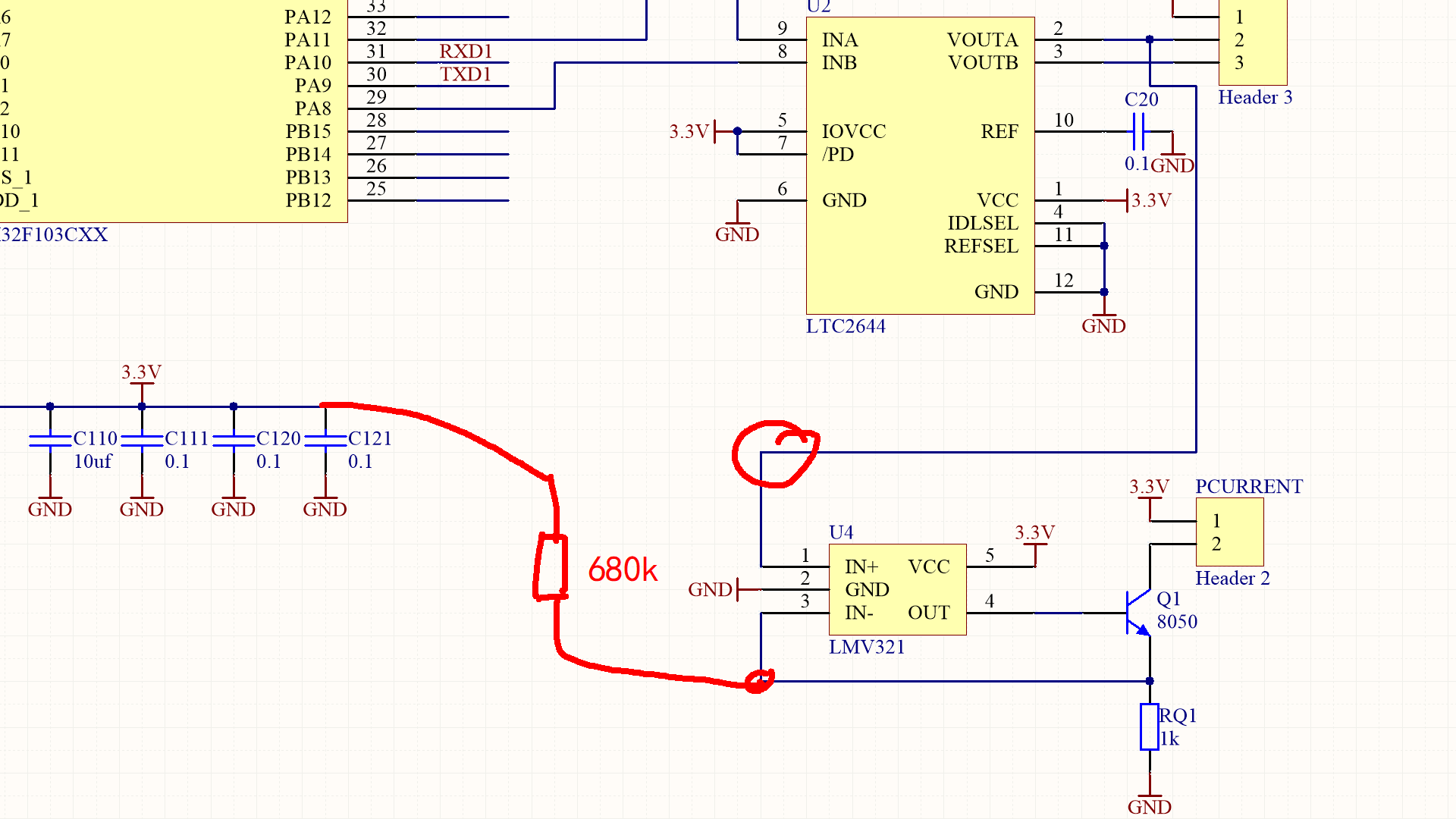
Task: Select the C121 capacitor symbol
Action: (325, 440)
